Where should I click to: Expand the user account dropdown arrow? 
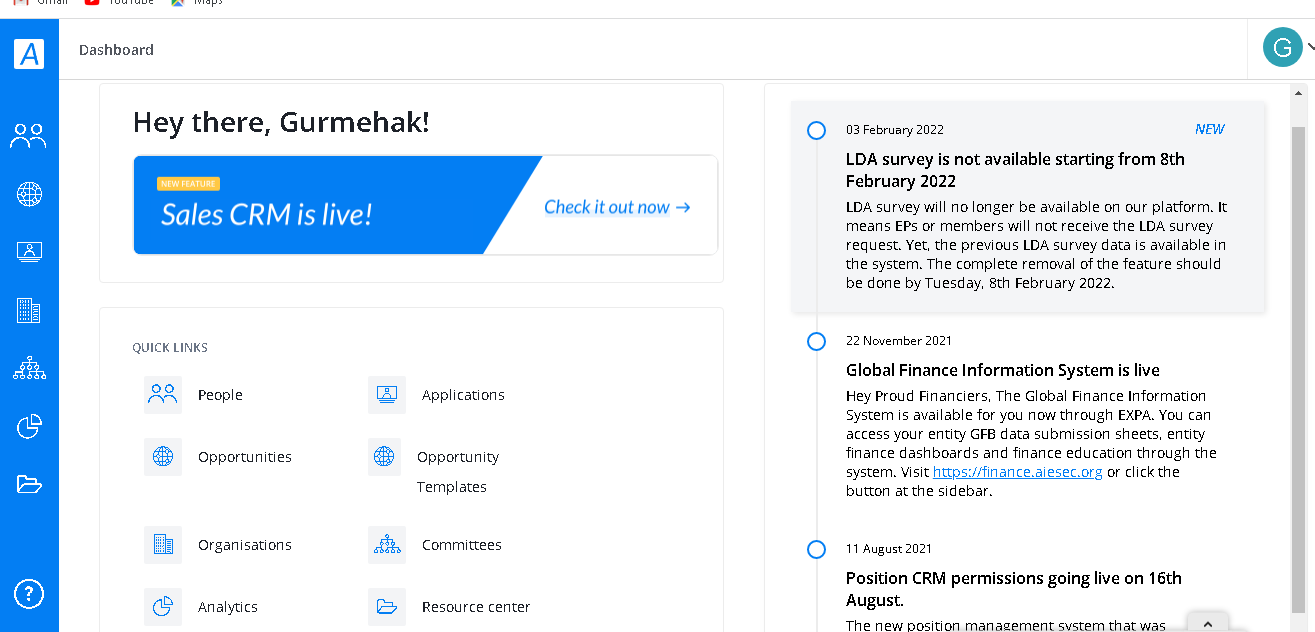point(1309,47)
